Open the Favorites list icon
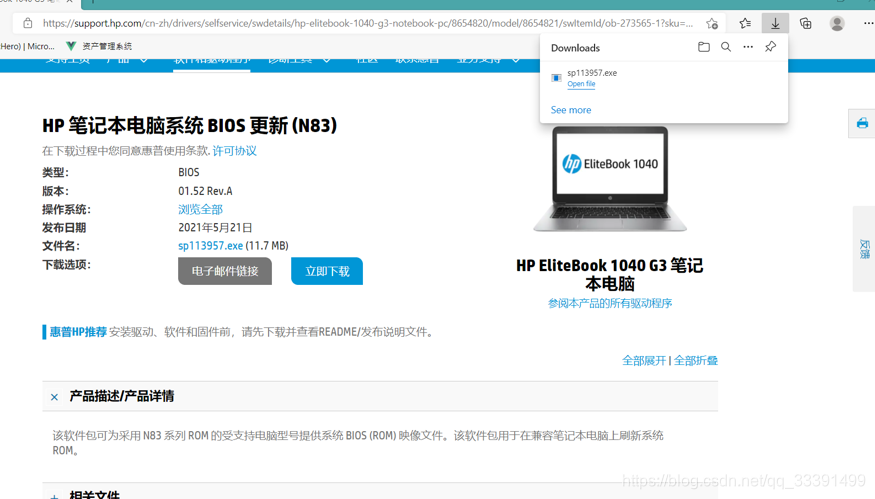This screenshot has height=499, width=875. 745,23
